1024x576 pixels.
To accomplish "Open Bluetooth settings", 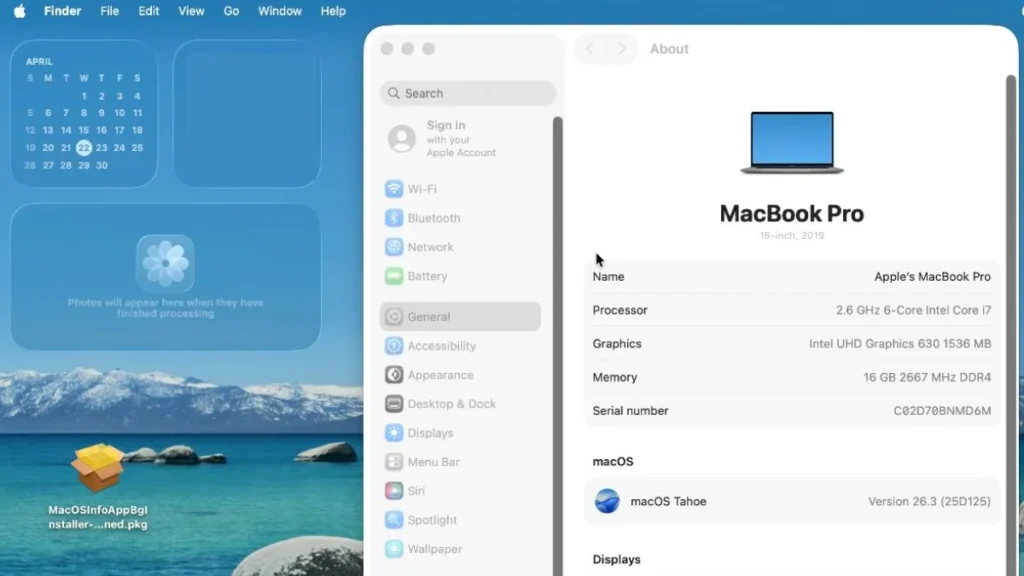I will pyautogui.click(x=430, y=217).
